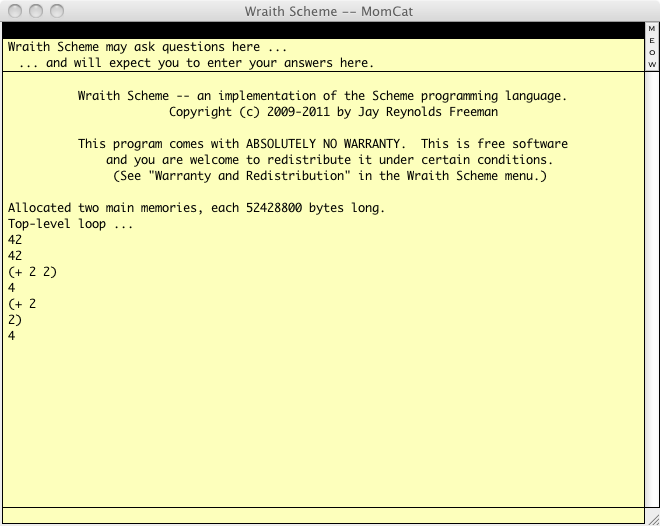Image resolution: width=660 pixels, height=526 pixels.
Task: Click the black status bar under the title
Action: [320, 30]
